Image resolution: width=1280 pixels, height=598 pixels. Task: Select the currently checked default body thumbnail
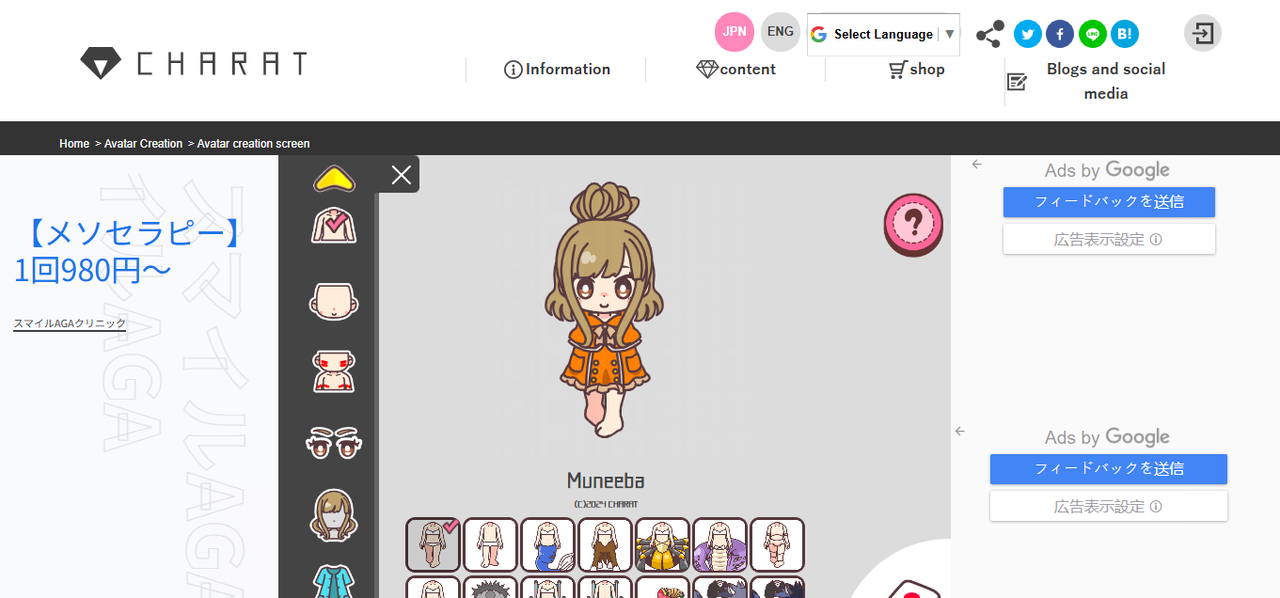(x=433, y=544)
